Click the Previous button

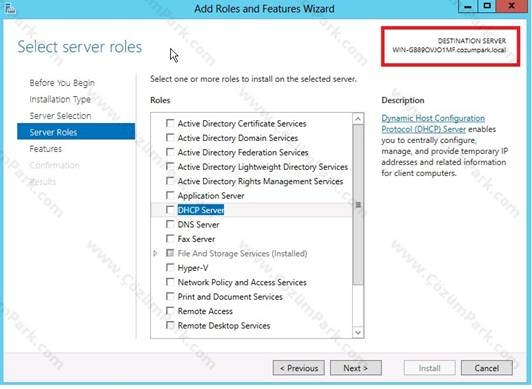[299, 368]
